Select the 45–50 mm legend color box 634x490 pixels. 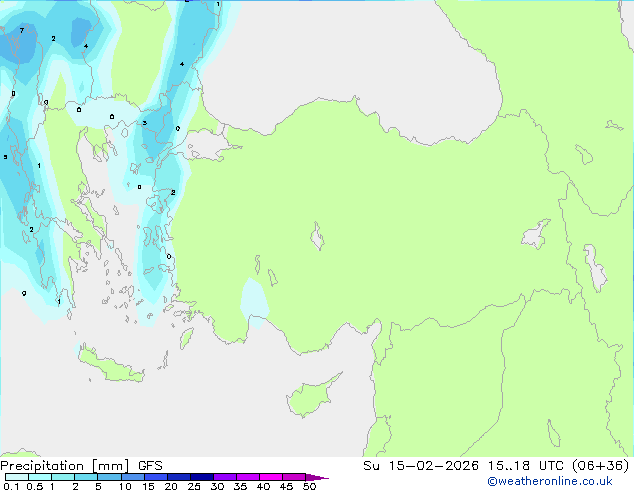click(x=294, y=477)
